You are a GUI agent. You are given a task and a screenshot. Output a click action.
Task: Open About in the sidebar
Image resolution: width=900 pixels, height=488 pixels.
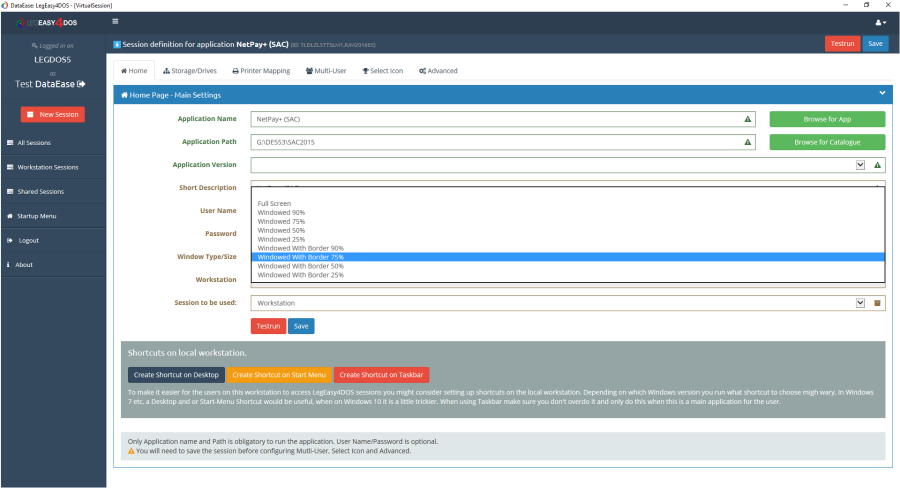coord(53,265)
